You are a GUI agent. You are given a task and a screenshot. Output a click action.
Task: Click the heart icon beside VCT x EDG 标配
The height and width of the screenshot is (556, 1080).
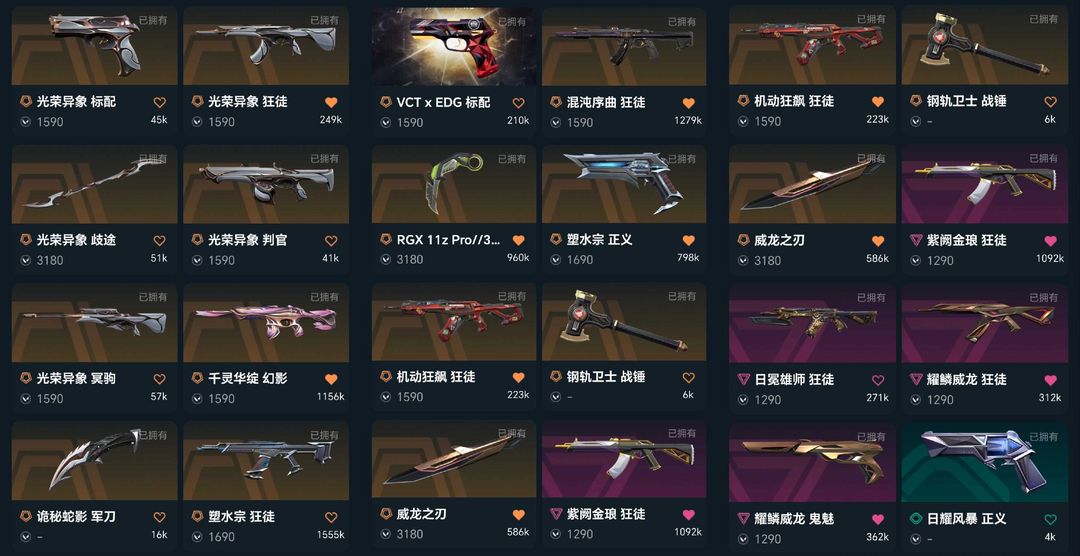click(x=519, y=103)
